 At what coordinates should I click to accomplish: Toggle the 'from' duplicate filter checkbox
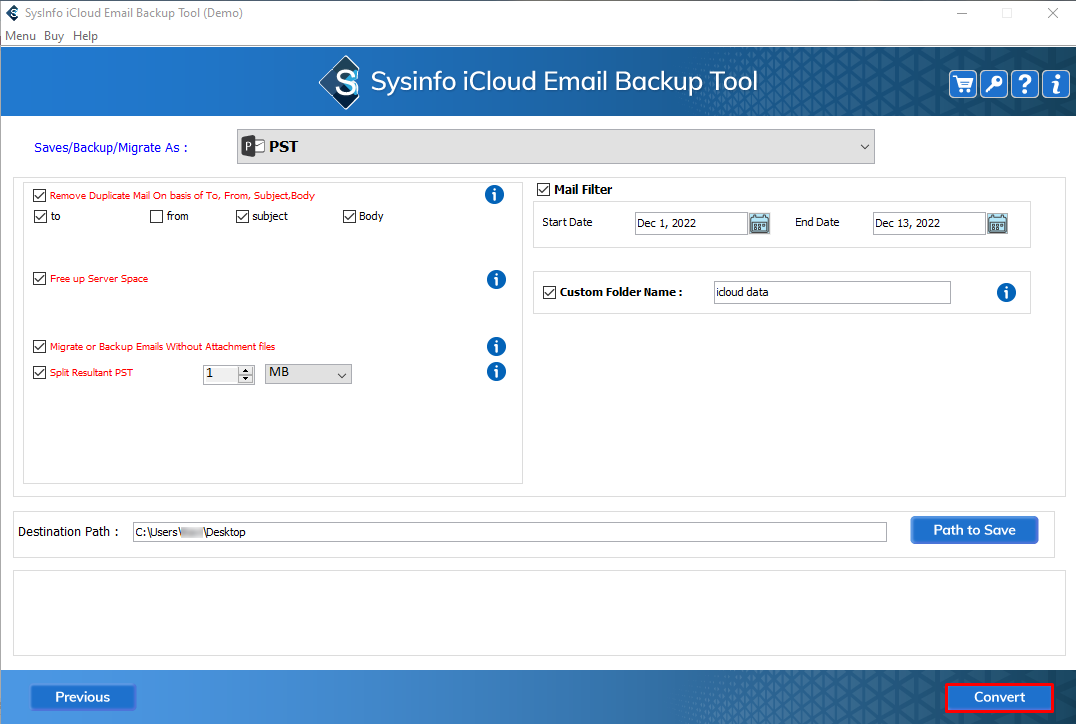click(x=157, y=216)
